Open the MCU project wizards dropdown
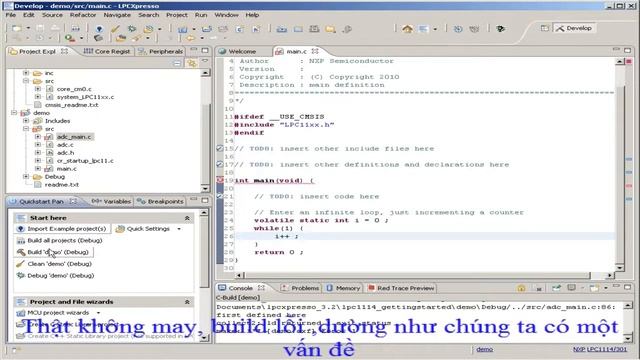 coord(98,313)
